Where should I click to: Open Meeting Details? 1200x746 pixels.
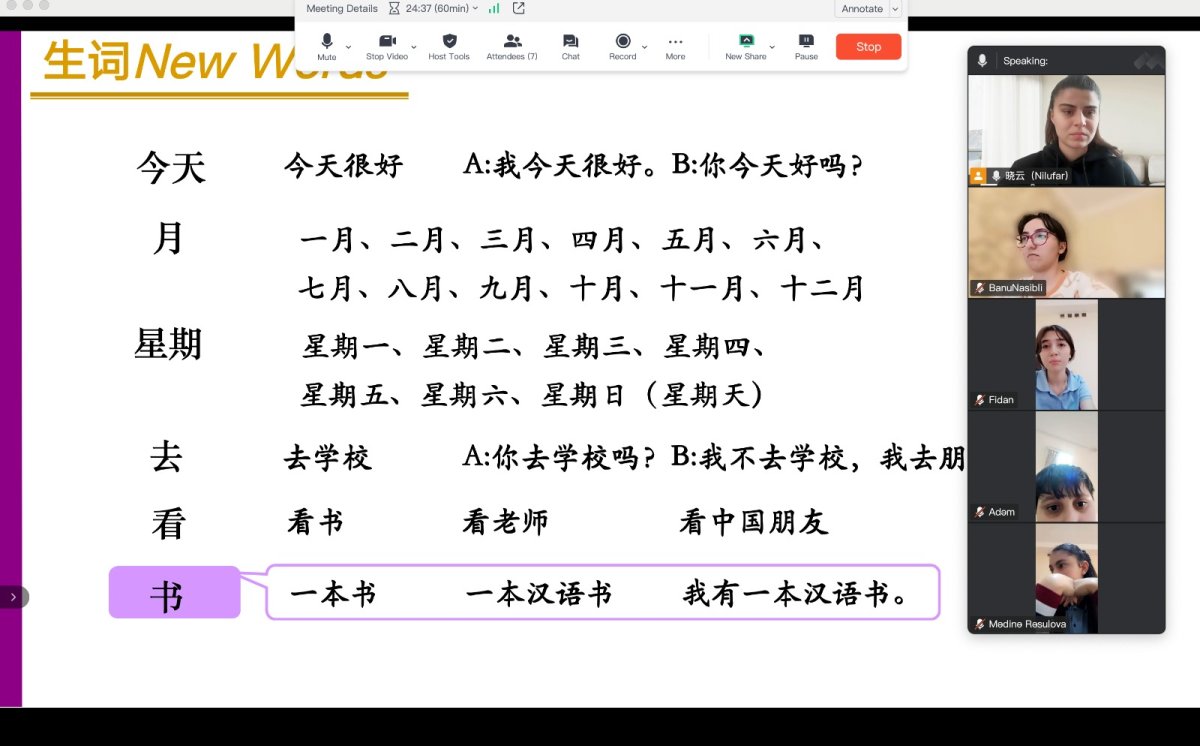point(342,8)
